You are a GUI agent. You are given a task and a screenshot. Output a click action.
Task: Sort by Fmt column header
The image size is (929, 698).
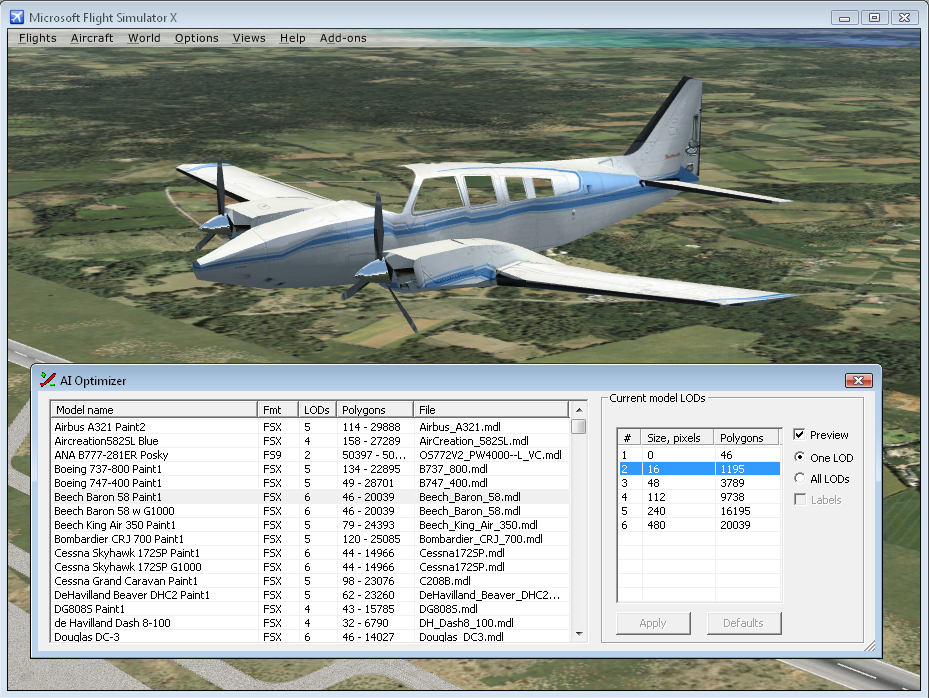(x=277, y=409)
